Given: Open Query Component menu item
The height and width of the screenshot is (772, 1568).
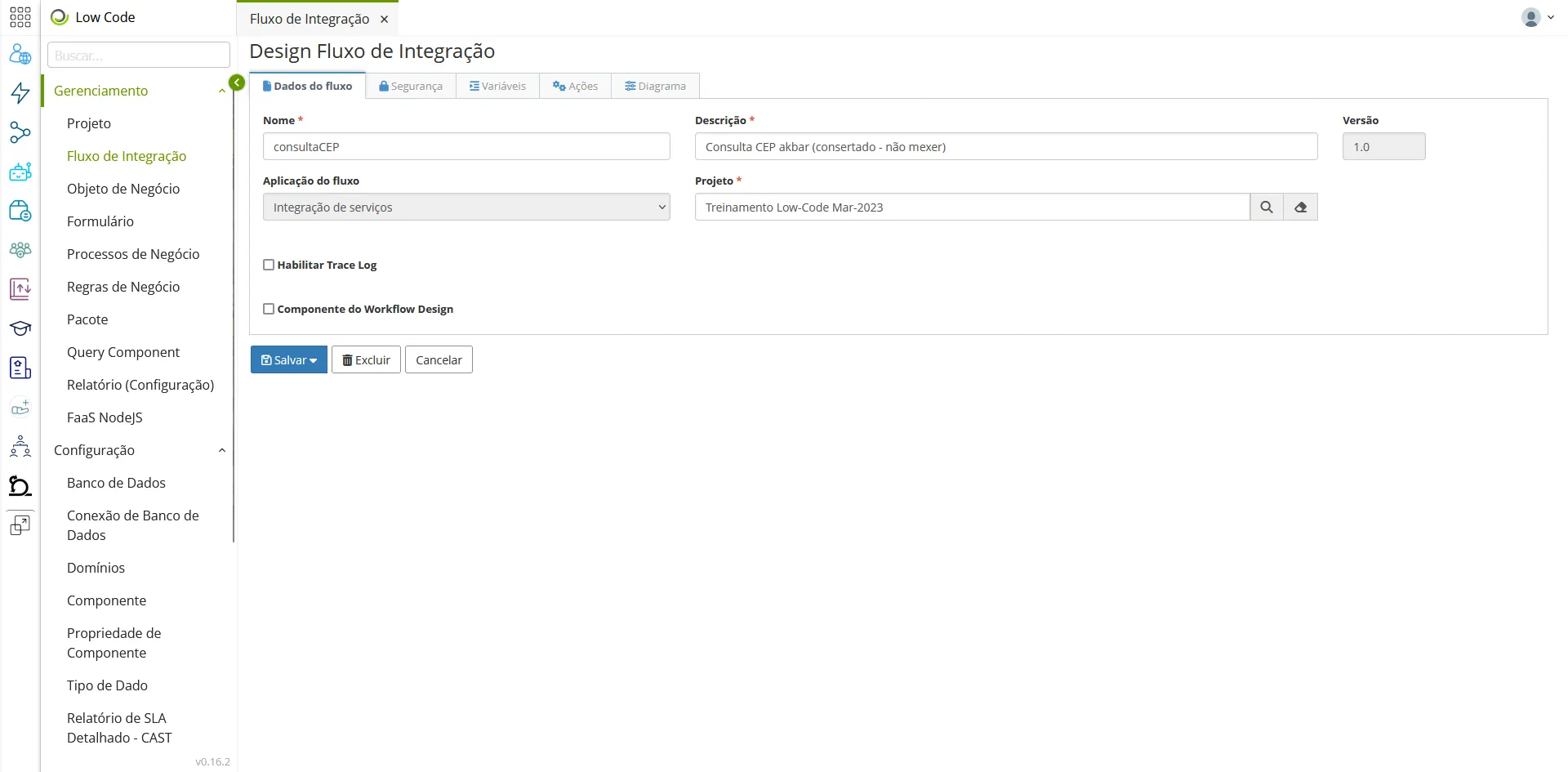Looking at the screenshot, I should coord(123,352).
